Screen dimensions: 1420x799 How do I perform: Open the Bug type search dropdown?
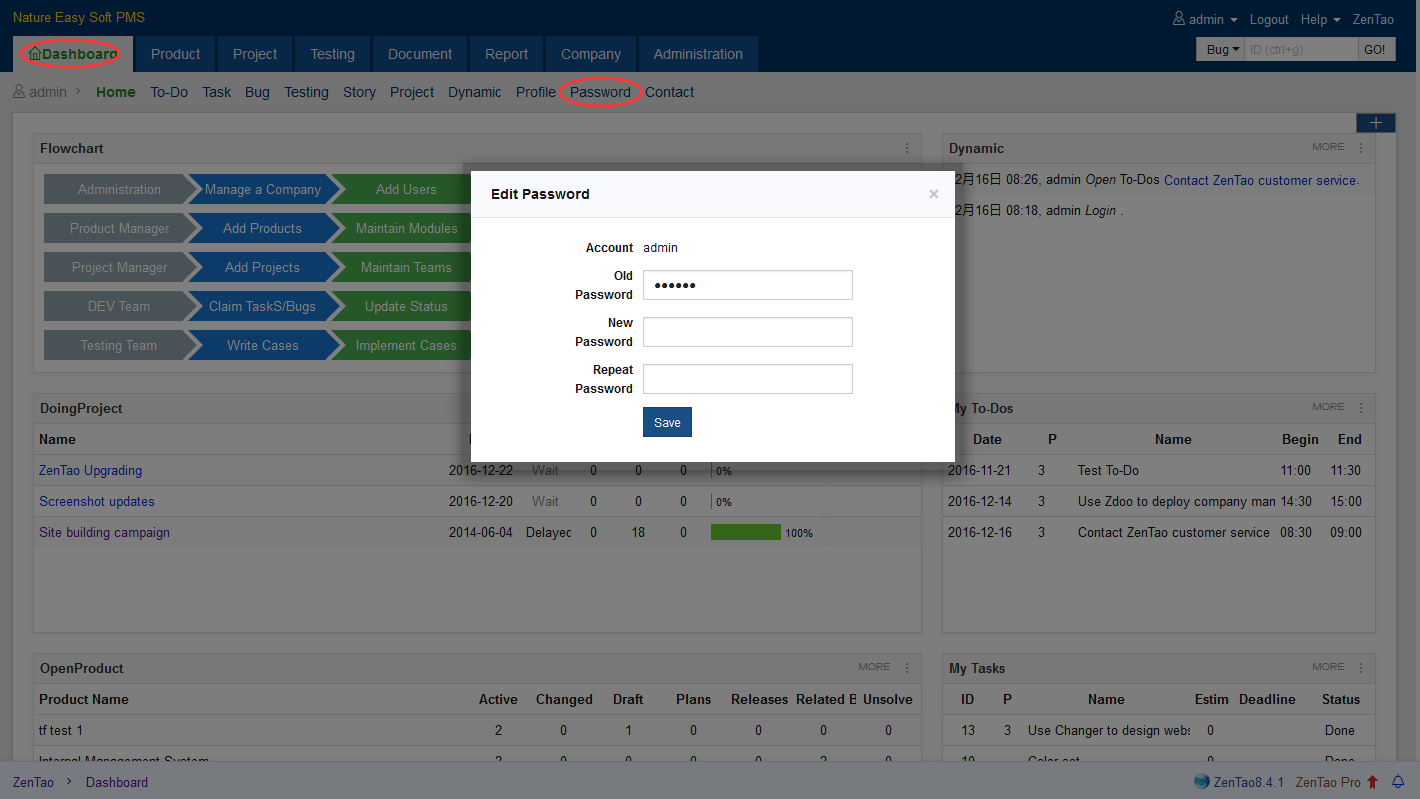pyautogui.click(x=1222, y=49)
